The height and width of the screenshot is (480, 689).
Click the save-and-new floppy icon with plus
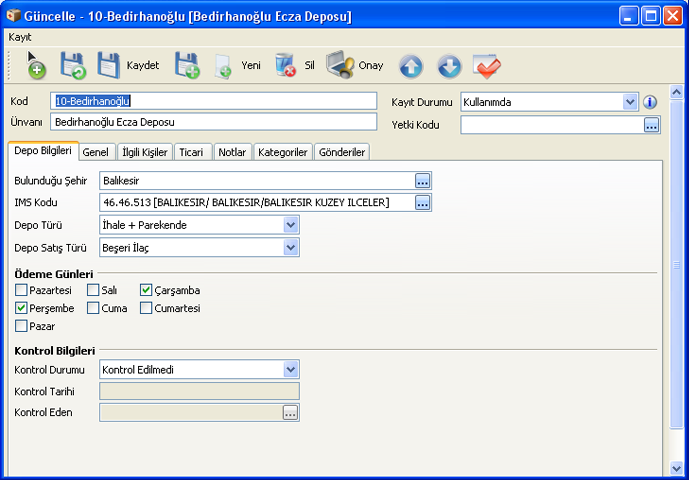point(187,65)
